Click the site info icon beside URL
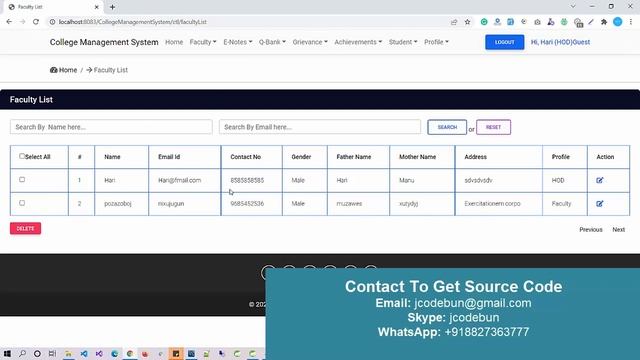The height and width of the screenshot is (360, 640). (x=52, y=22)
